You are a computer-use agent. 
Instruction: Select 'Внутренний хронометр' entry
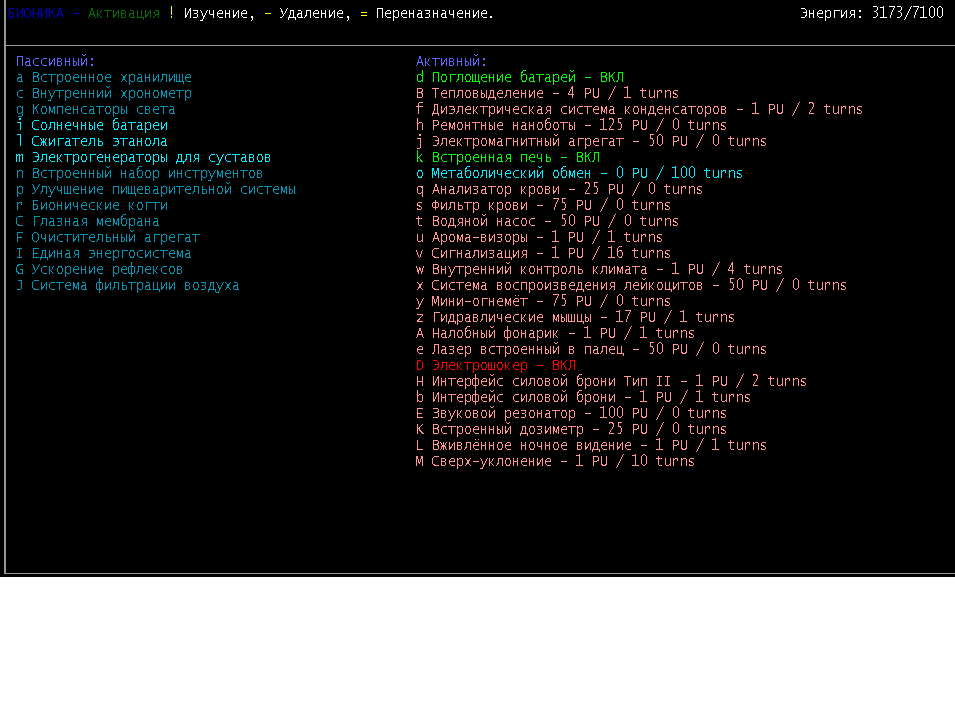(x=104, y=93)
